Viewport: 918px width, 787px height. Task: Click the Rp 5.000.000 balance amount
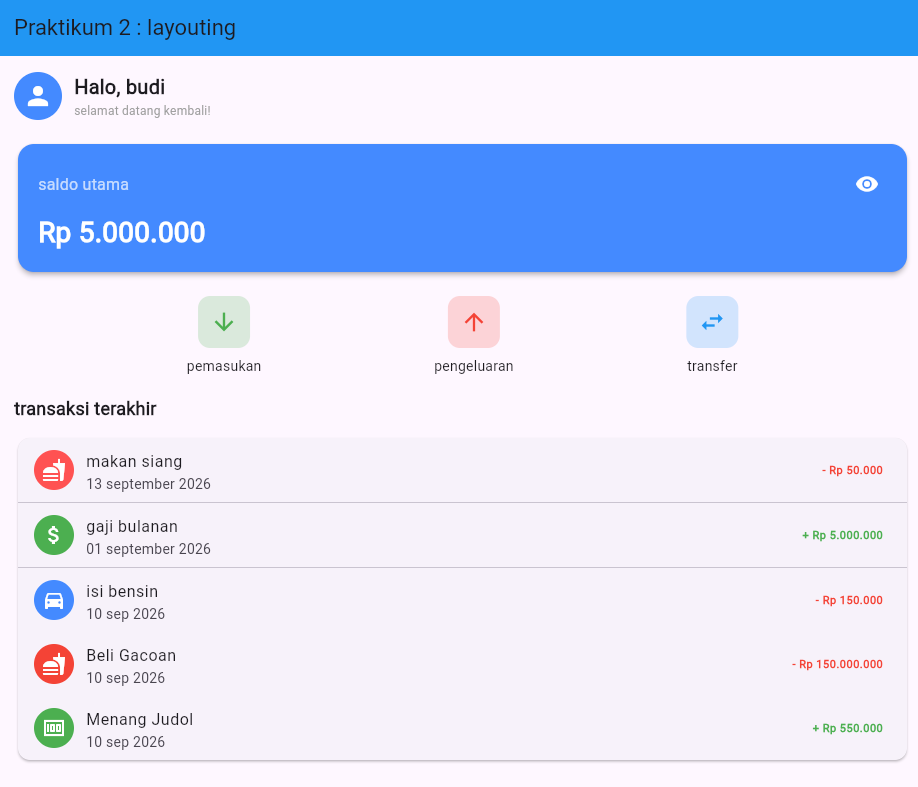click(122, 232)
